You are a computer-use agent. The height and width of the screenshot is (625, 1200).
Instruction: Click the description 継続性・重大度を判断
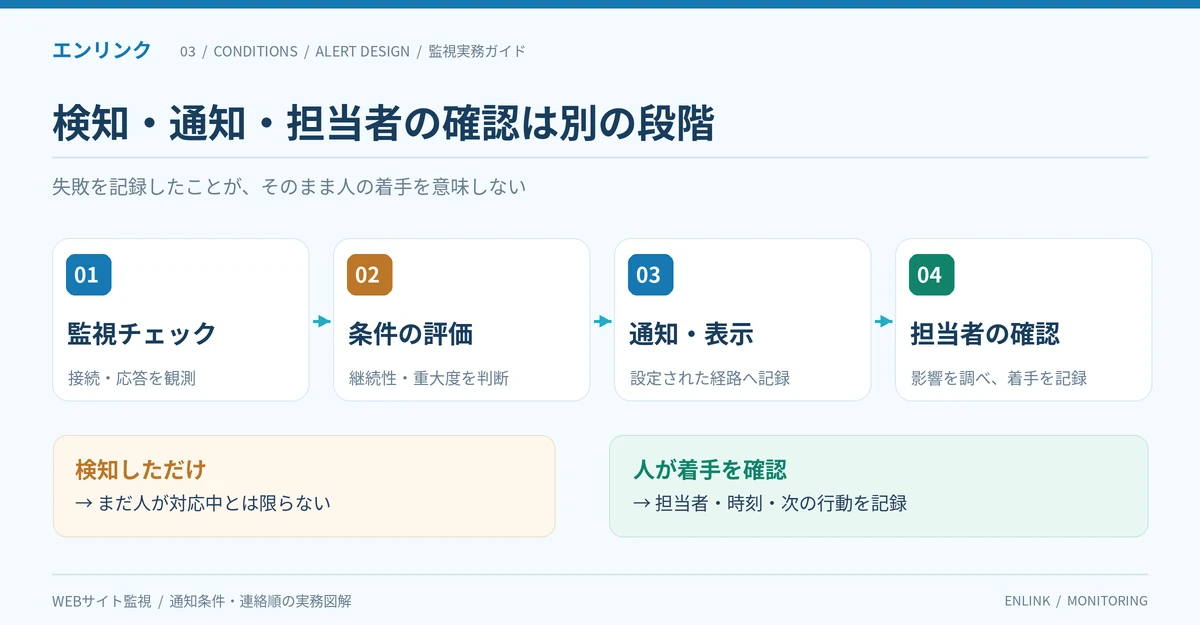(429, 378)
